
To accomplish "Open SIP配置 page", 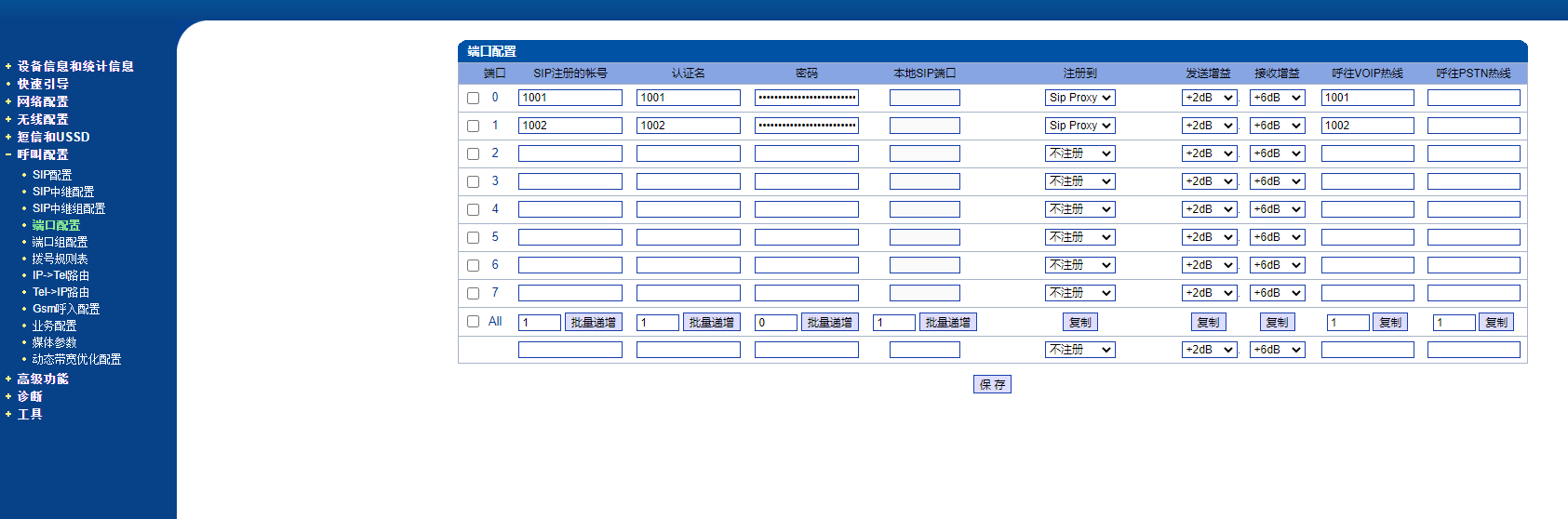I will coord(52,175).
